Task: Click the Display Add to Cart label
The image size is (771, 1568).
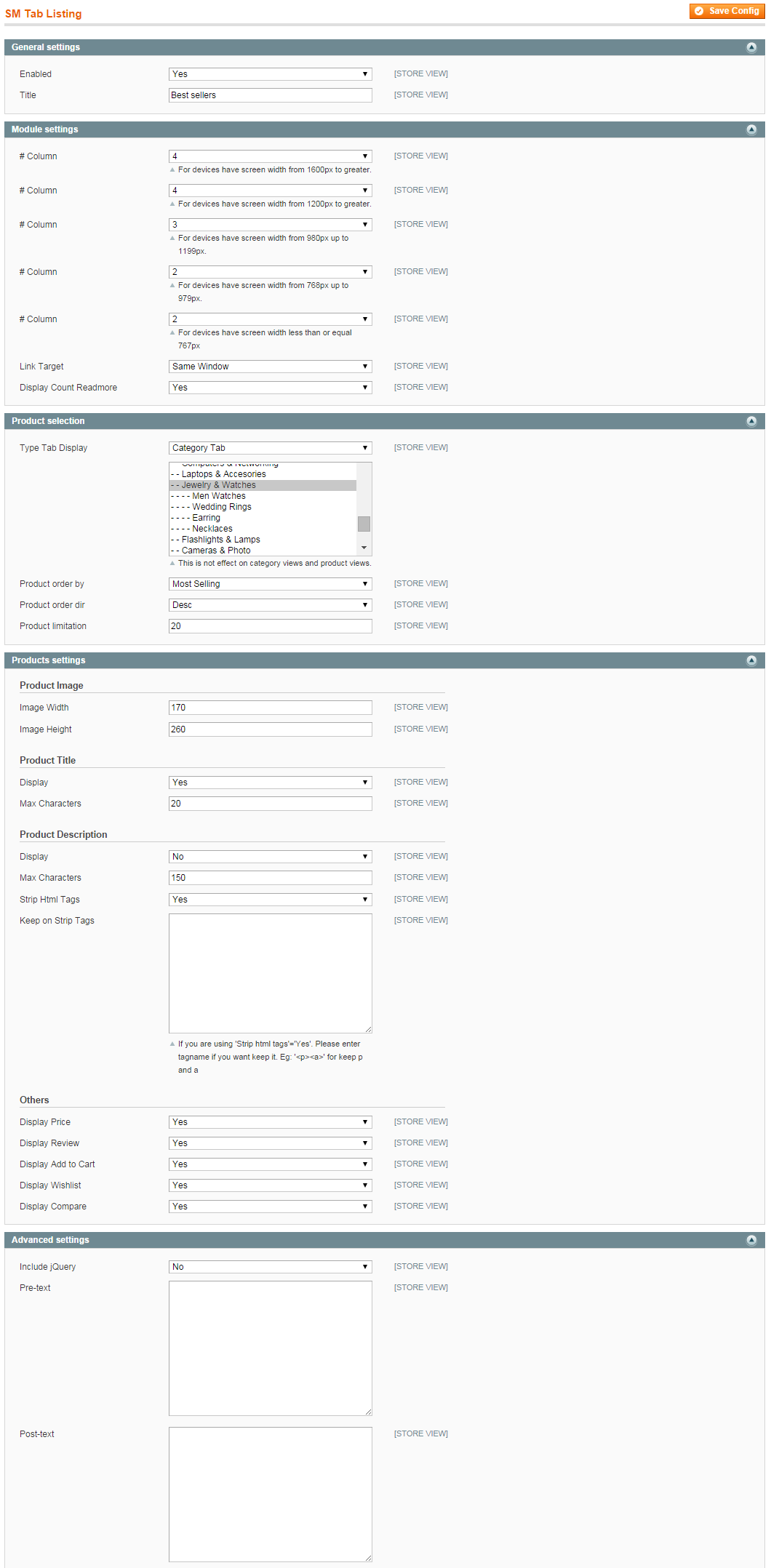Action: point(57,1164)
